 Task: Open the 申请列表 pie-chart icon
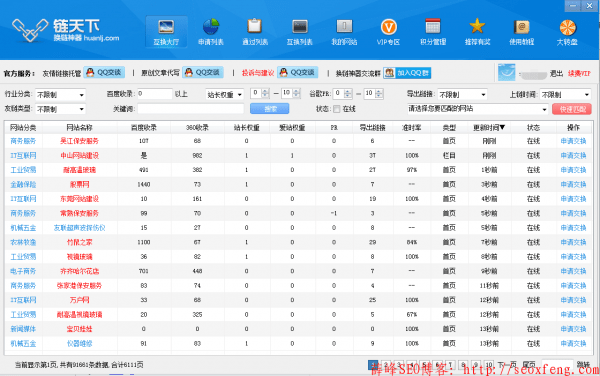[x=210, y=32]
